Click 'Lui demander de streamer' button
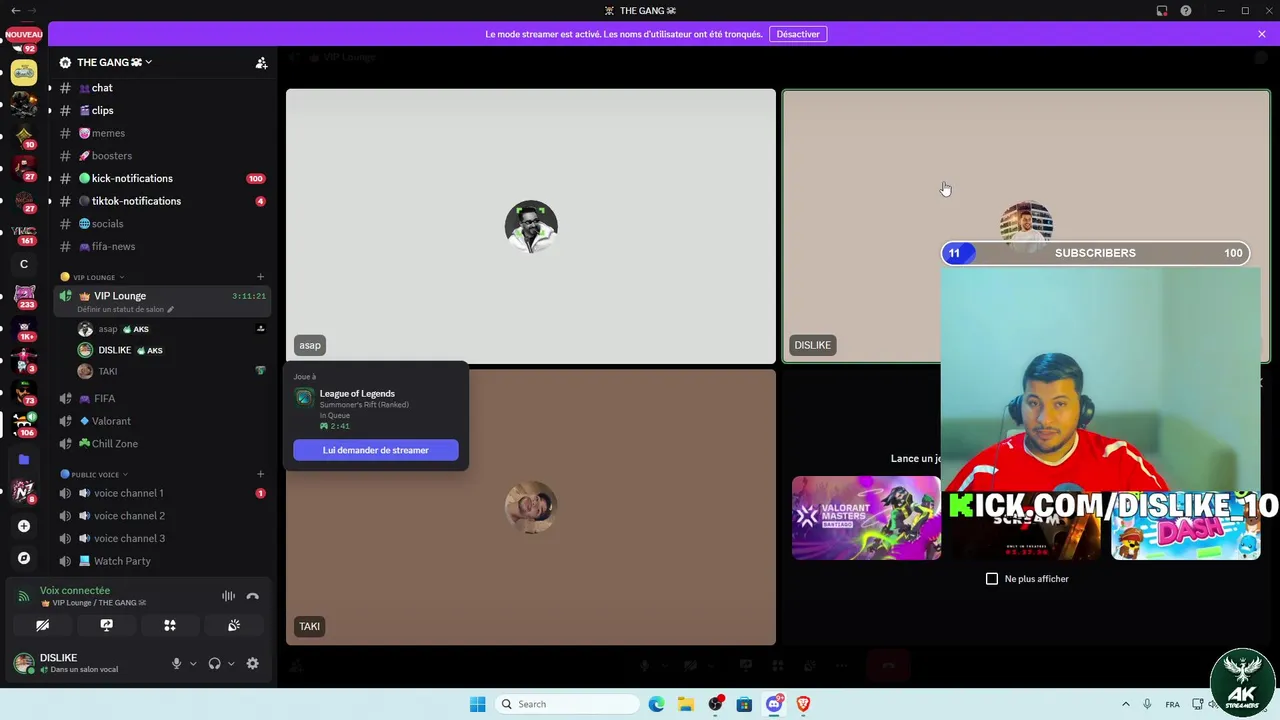This screenshot has height=720, width=1280. click(376, 450)
